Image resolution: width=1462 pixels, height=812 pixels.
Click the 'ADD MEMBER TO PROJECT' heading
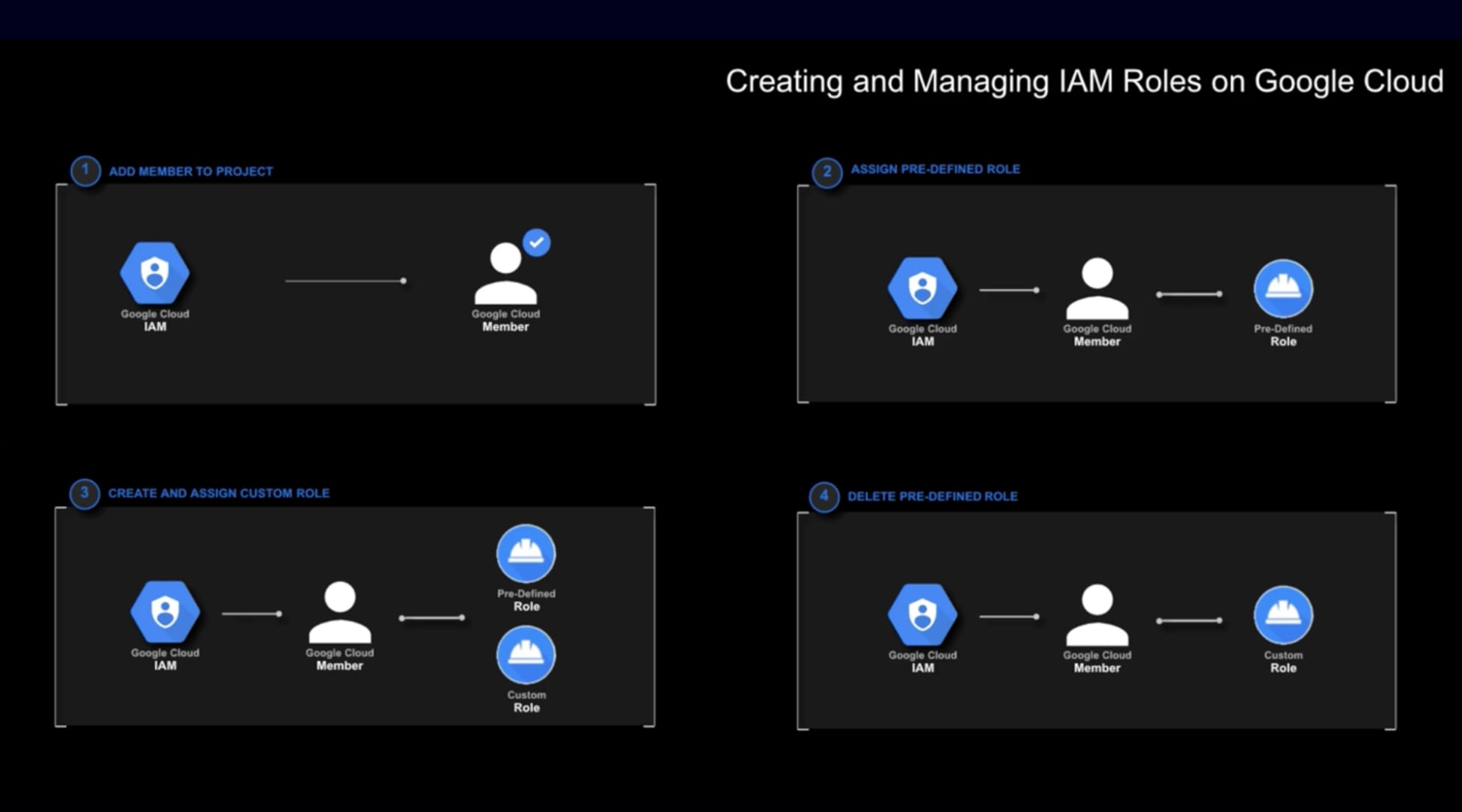tap(191, 171)
